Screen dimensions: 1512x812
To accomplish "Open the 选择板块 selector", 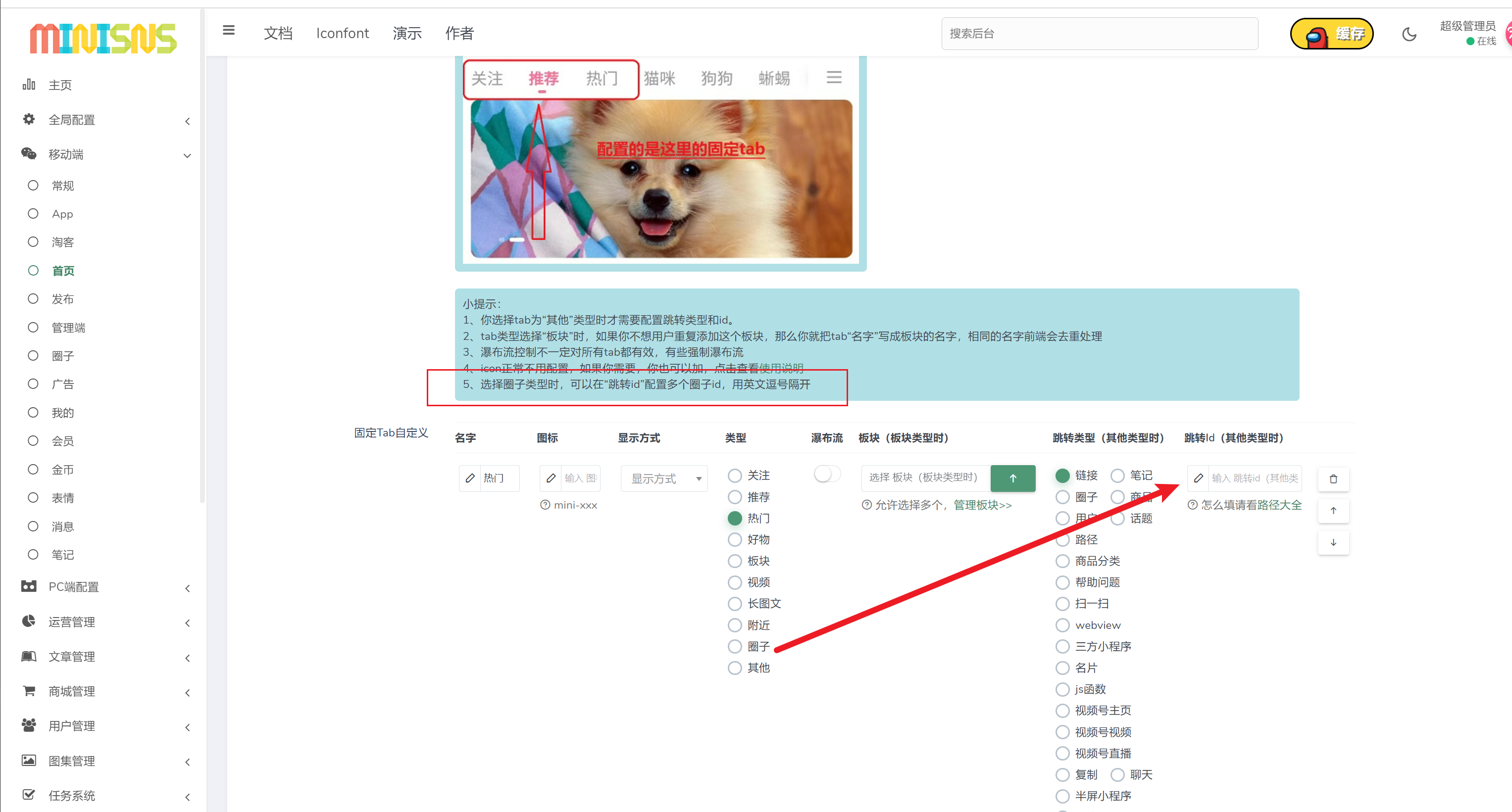I will pyautogui.click(x=926, y=478).
